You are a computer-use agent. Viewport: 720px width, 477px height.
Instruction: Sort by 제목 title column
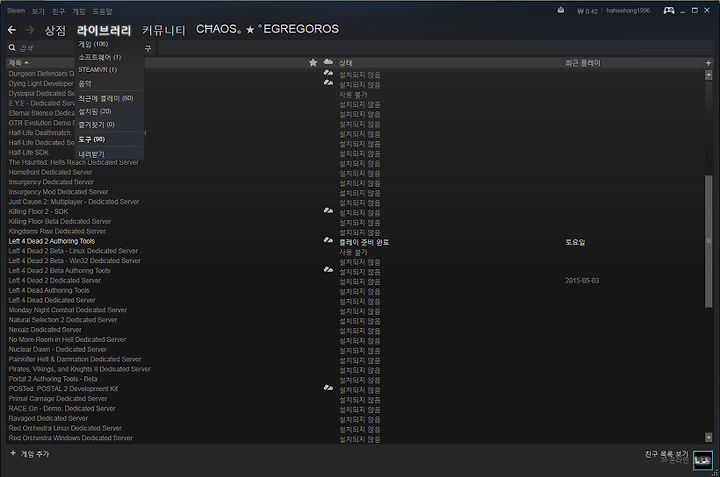click(x=16, y=62)
